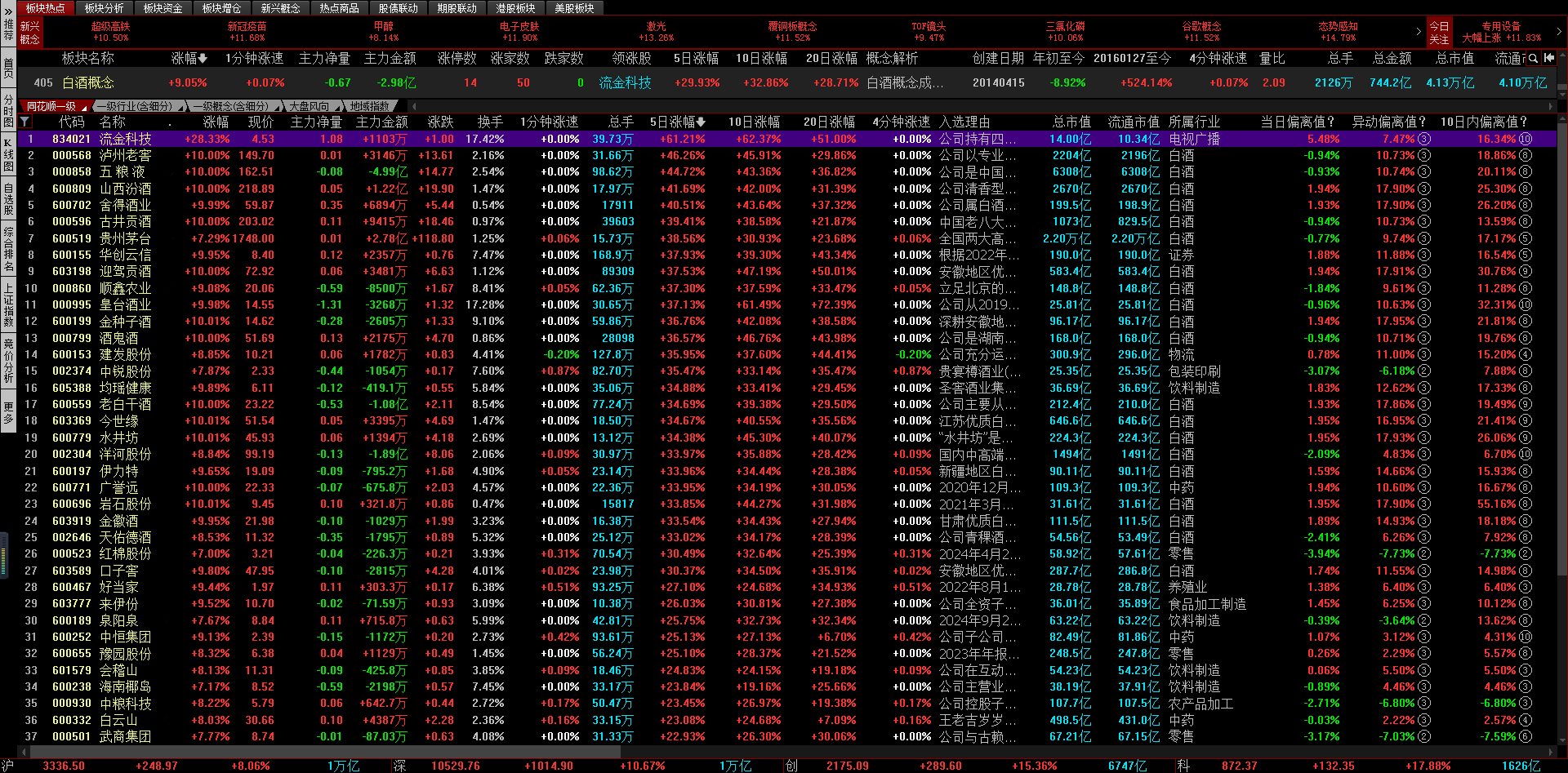
Task: Click next chevron after 专用设备 in 今日关注
Action: [1559, 31]
